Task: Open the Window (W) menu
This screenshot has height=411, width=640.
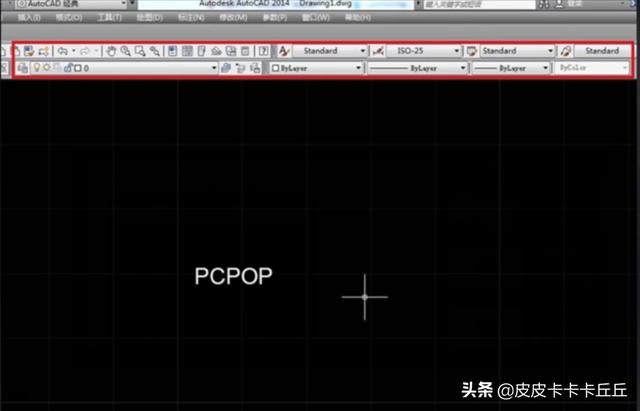Action: (x=316, y=18)
